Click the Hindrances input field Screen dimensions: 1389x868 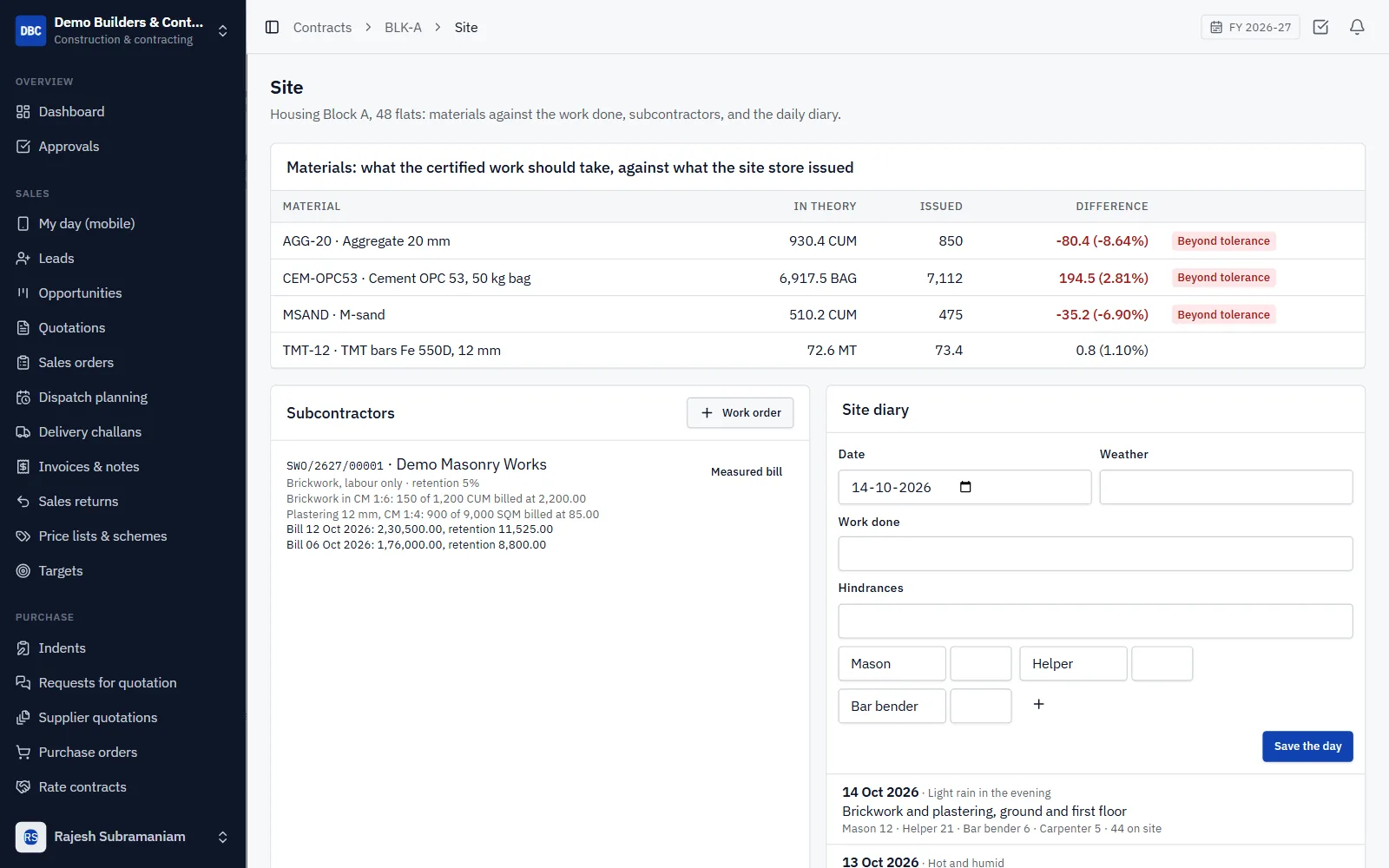point(1096,621)
